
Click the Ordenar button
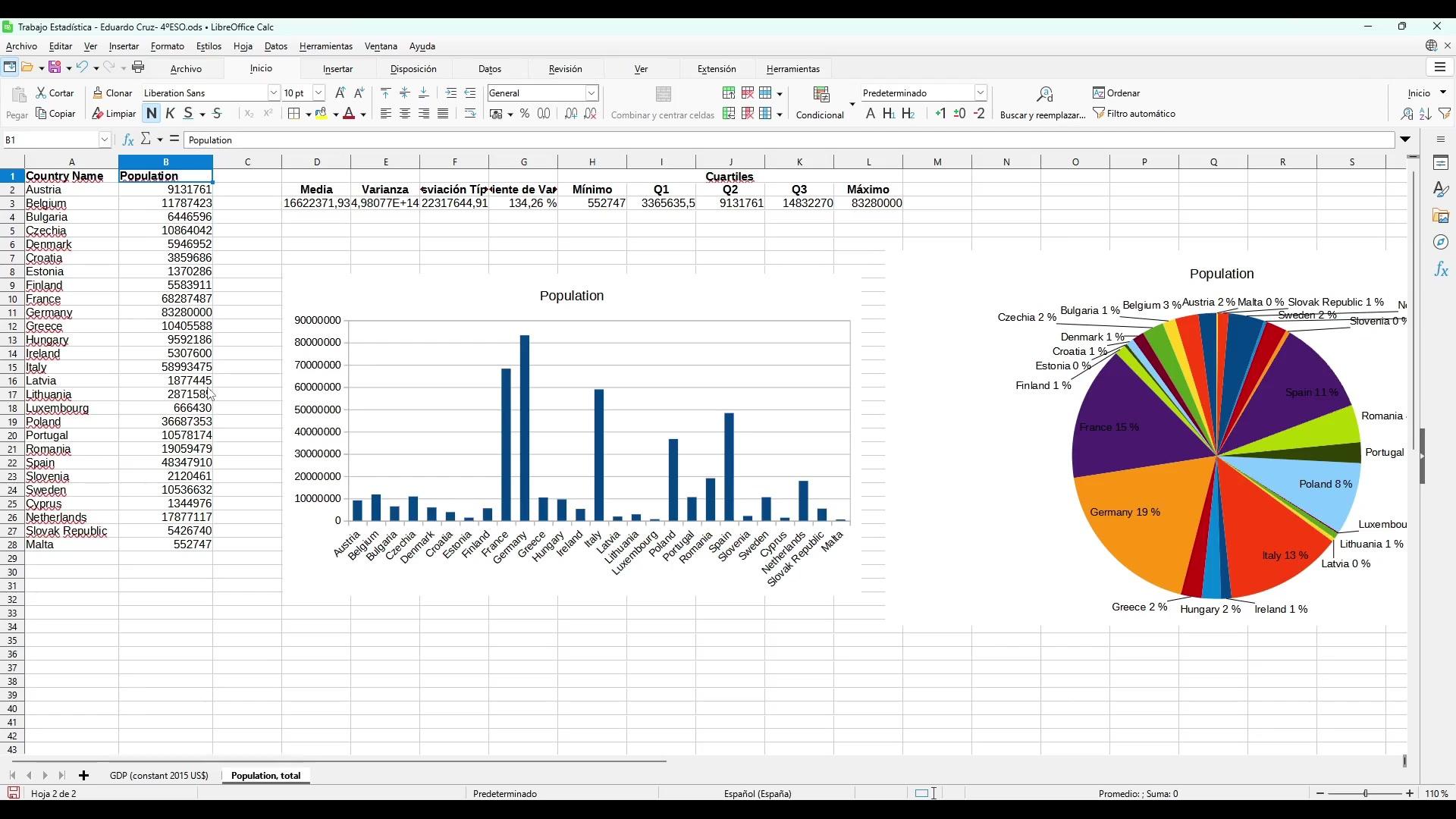(1116, 93)
